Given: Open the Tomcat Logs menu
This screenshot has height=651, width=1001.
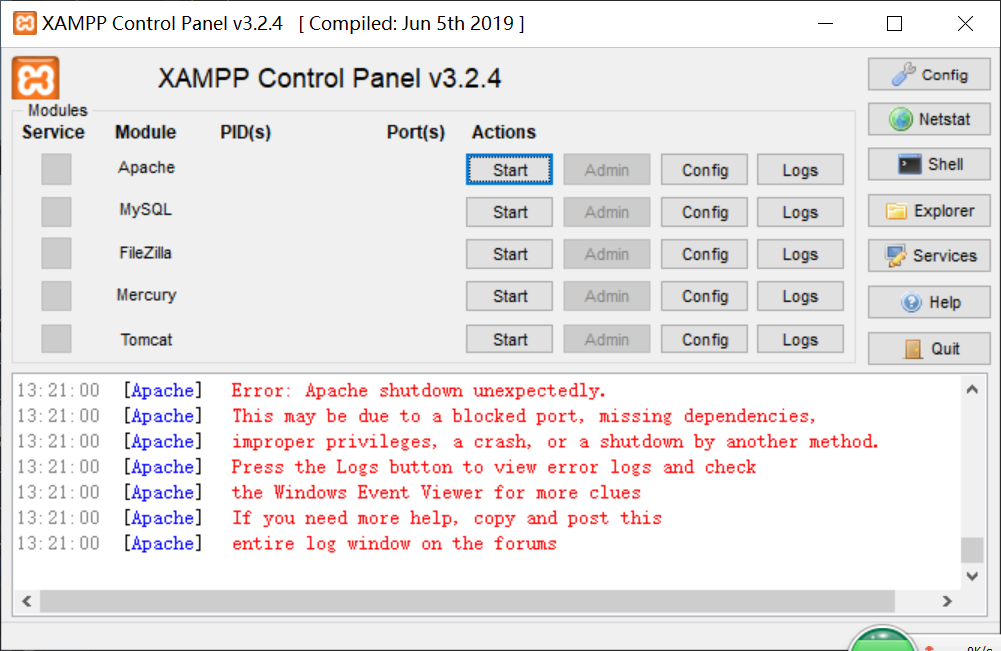Looking at the screenshot, I should coord(801,339).
